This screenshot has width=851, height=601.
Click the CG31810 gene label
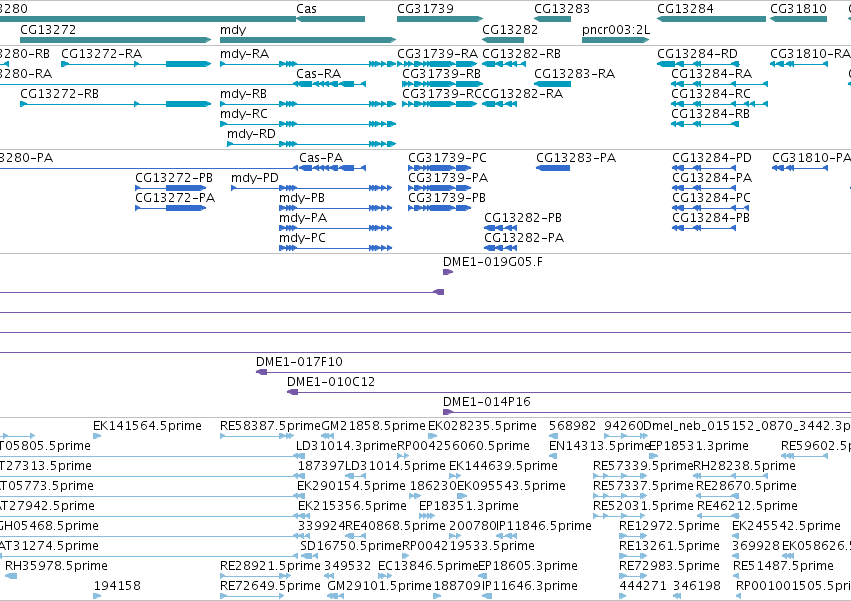click(x=798, y=9)
